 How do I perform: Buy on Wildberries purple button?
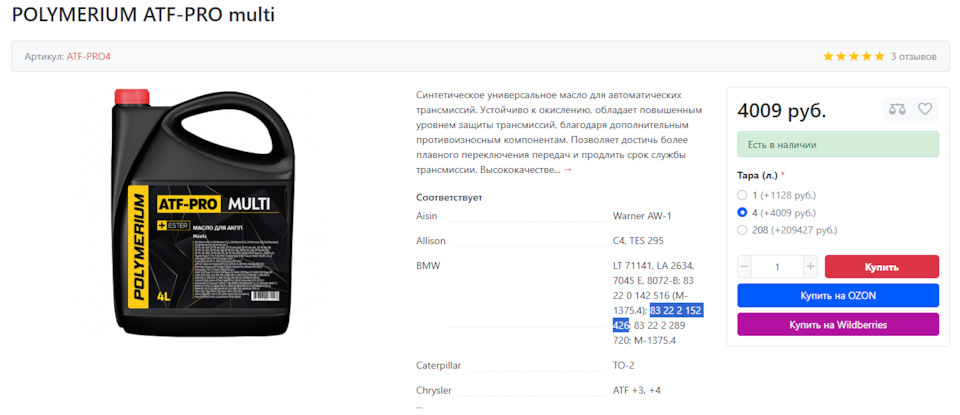coord(838,324)
